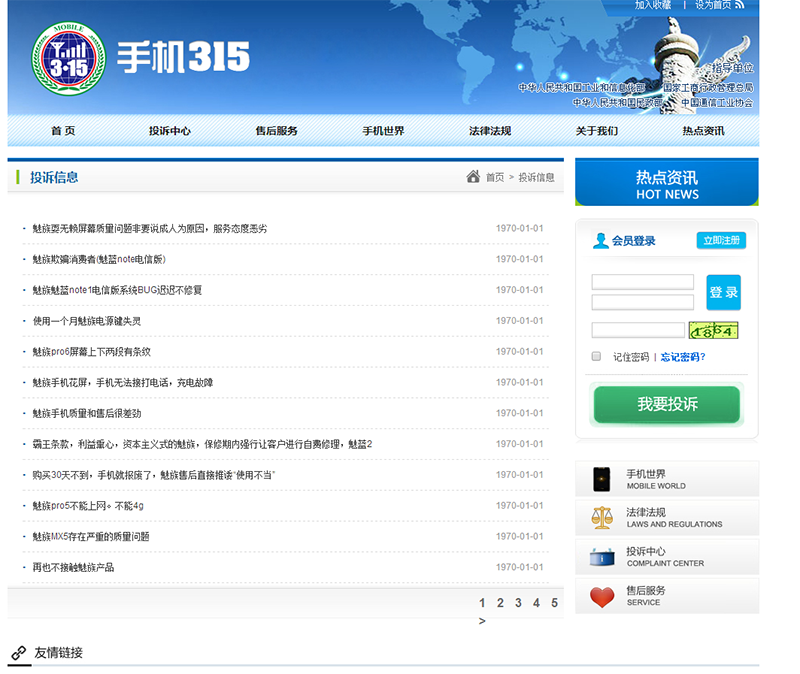This screenshot has height=674, width=800.
Task: Go to page 4 of complaints
Action: point(536,603)
